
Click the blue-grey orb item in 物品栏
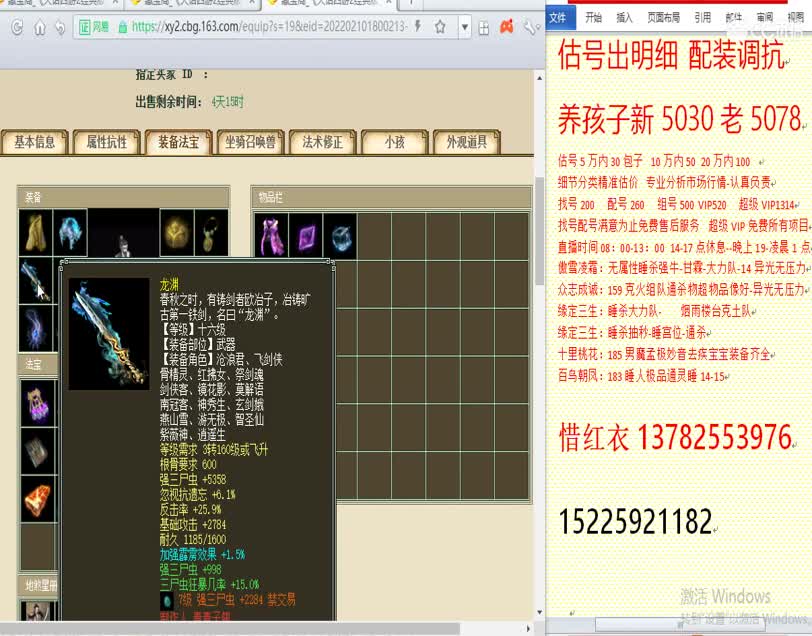point(340,237)
